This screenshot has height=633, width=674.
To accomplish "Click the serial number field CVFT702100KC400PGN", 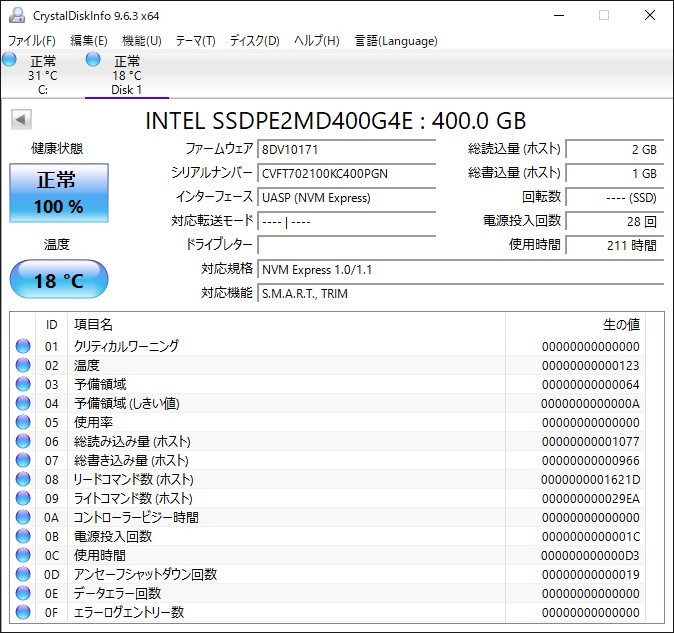I will (346, 174).
